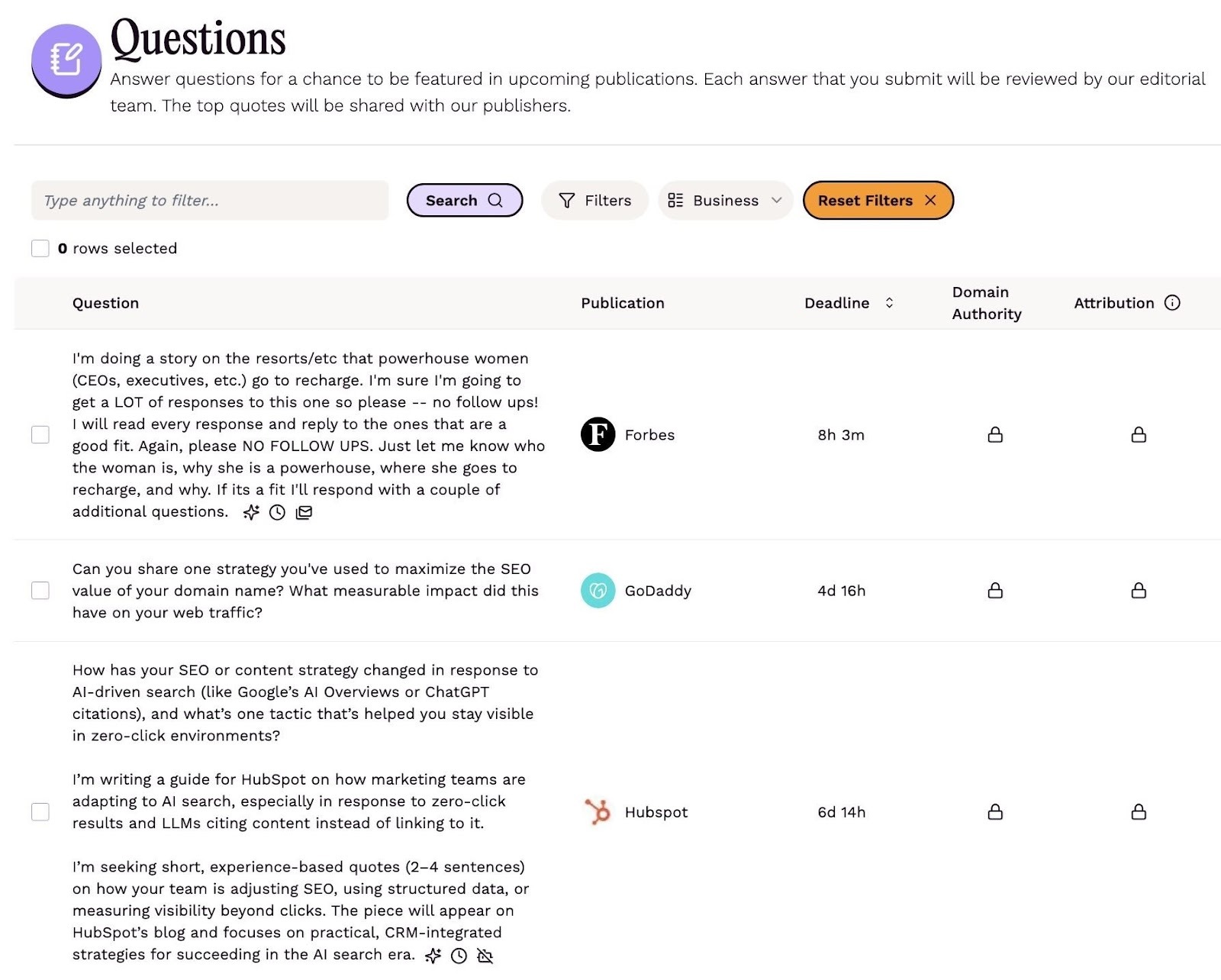This screenshot has width=1221, height=980.
Task: Click the Attribution lock icon for the GoDaddy question
Action: tap(1138, 590)
